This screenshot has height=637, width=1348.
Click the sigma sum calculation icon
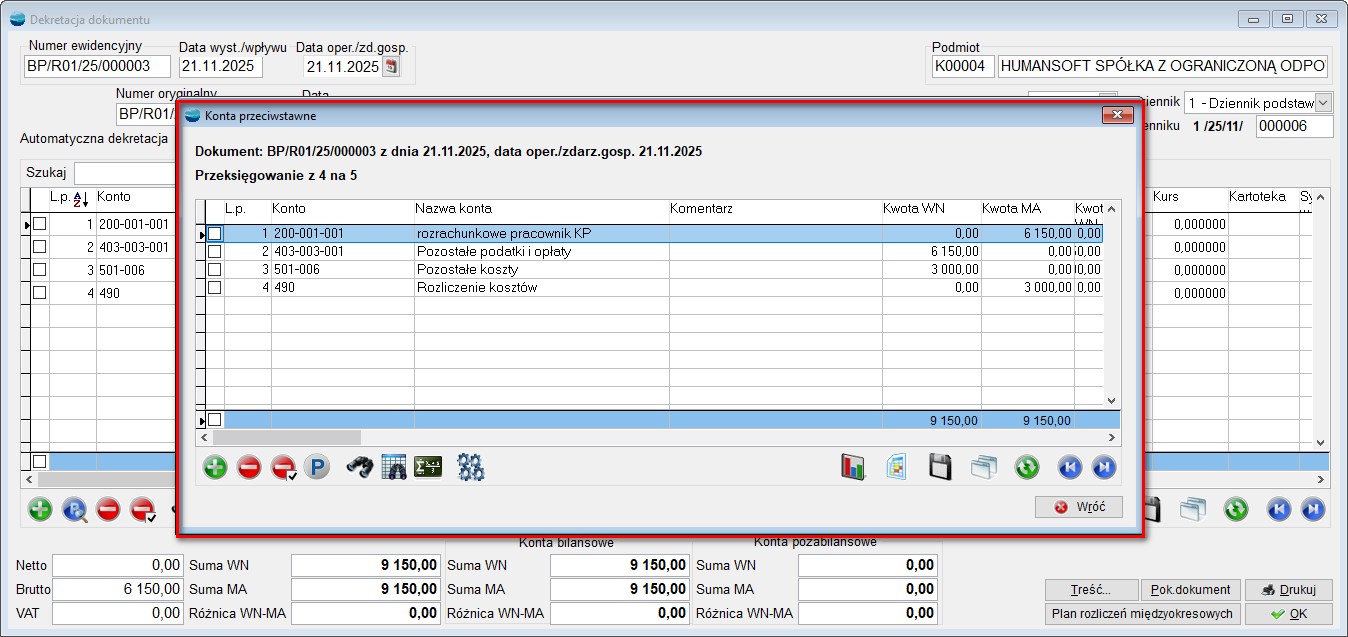click(428, 467)
